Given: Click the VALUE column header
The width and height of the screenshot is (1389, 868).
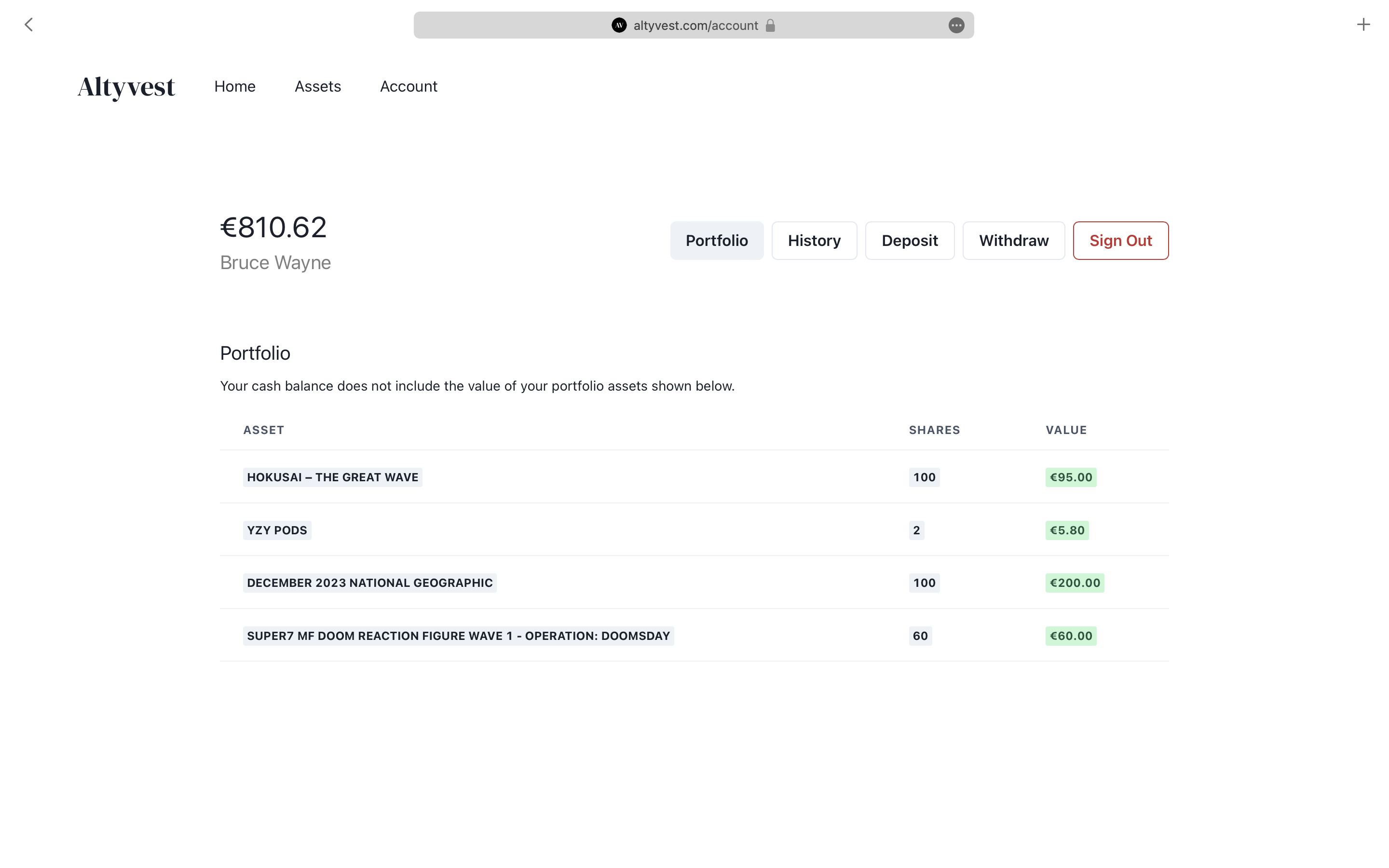Looking at the screenshot, I should click(x=1066, y=430).
